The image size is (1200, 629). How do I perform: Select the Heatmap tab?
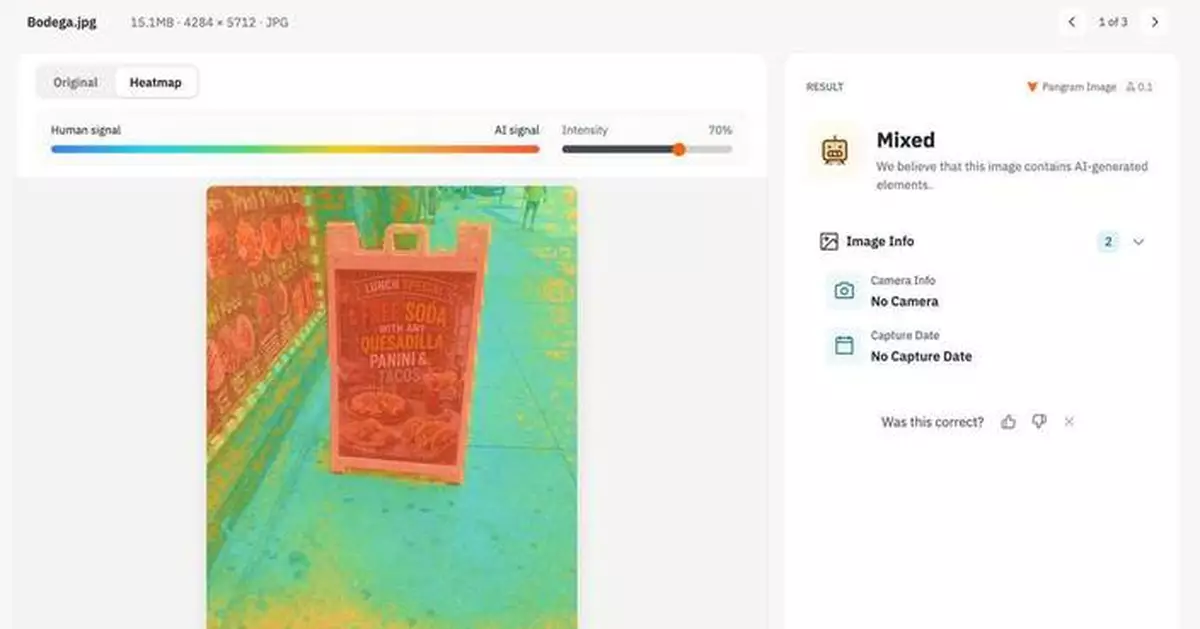click(156, 83)
